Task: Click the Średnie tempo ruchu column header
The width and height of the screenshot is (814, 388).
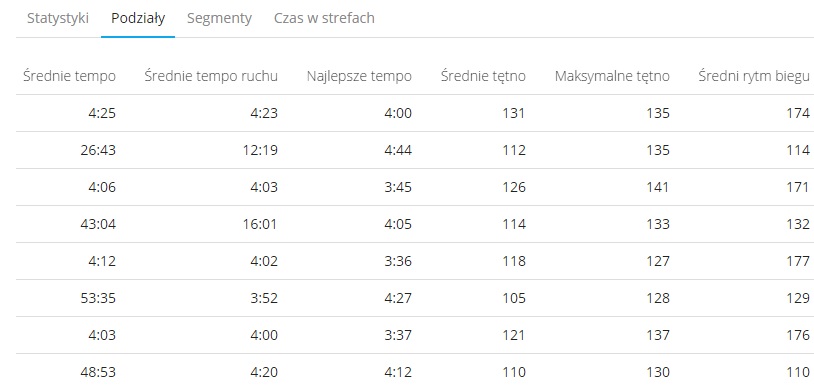Action: [211, 76]
